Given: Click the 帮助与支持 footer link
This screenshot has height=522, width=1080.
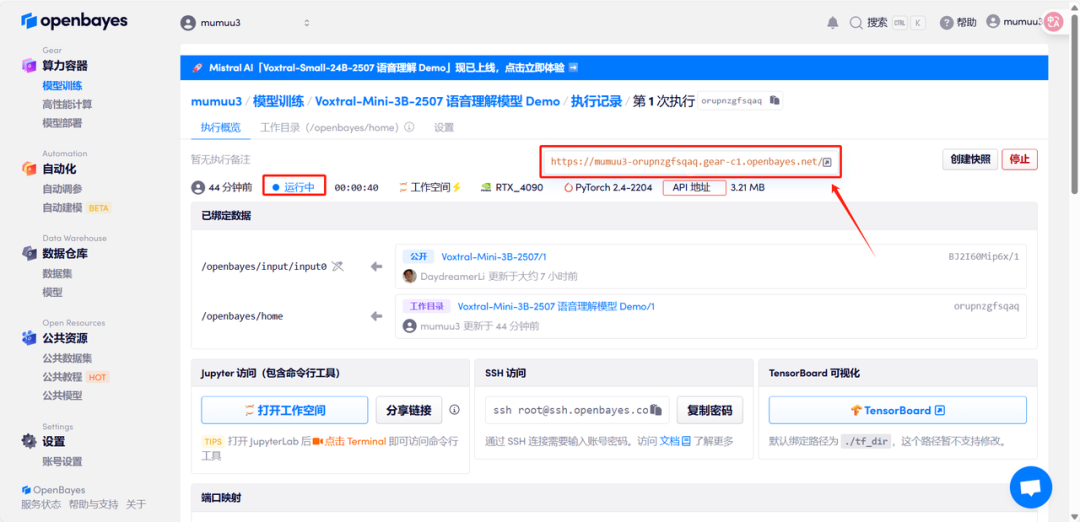Looking at the screenshot, I should point(93,504).
